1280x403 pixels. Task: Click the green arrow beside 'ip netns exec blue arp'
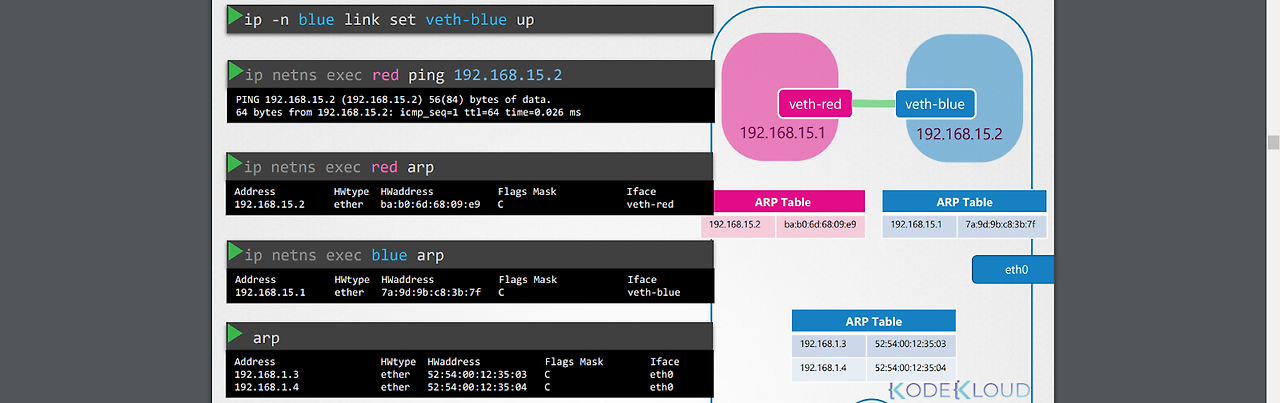click(x=235, y=251)
